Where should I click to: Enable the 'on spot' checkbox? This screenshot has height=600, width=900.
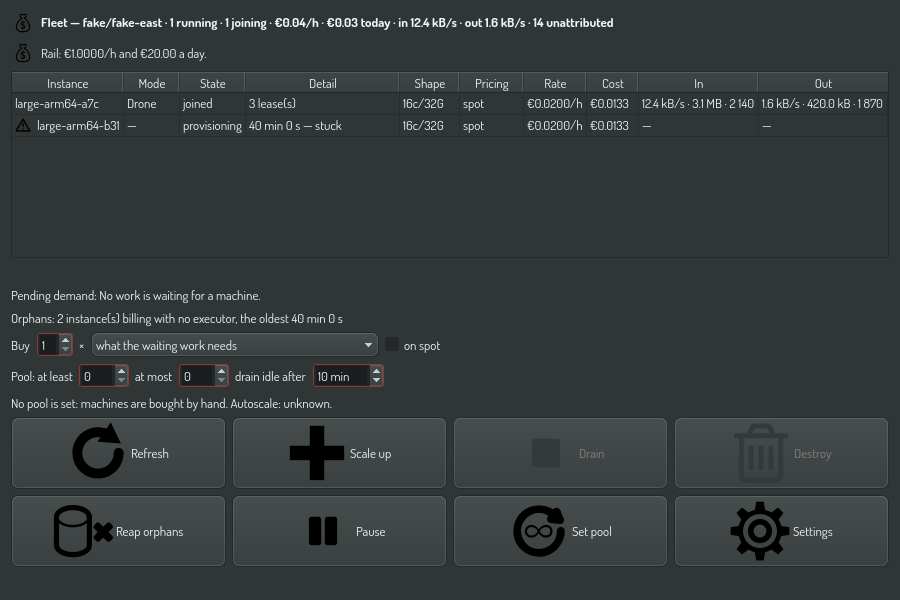tap(391, 344)
